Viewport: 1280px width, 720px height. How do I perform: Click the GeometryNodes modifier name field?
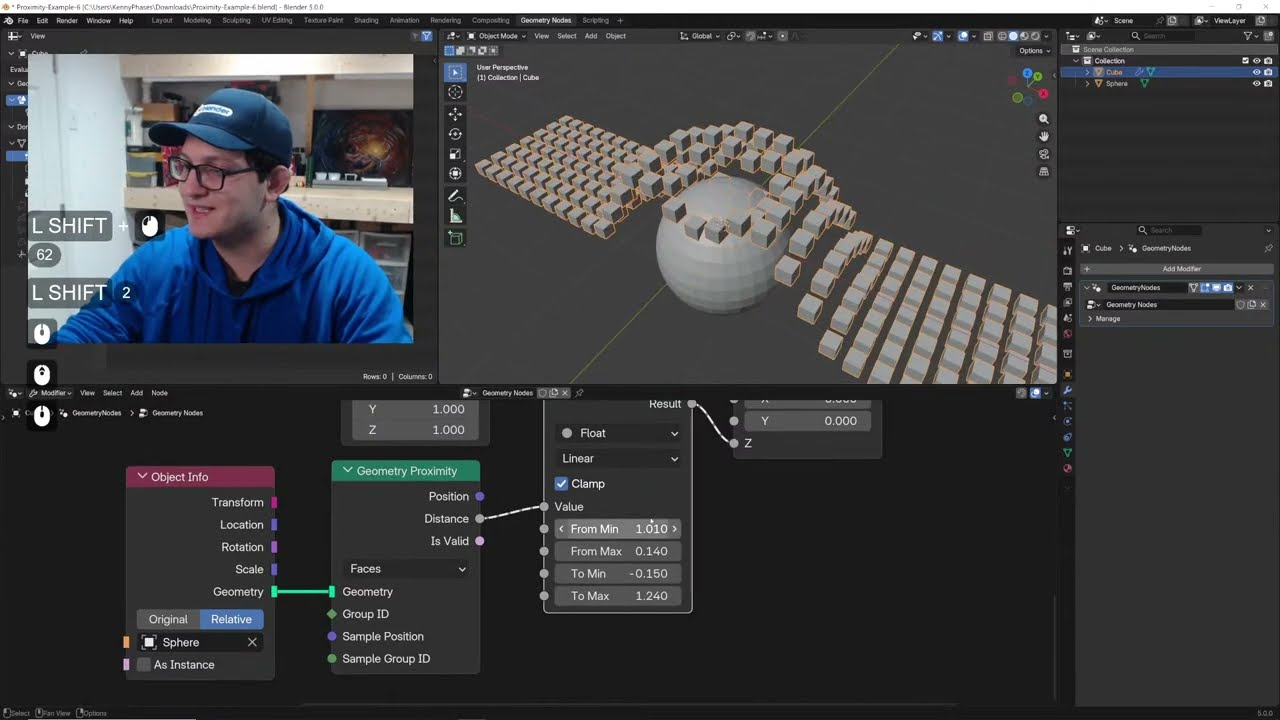pyautogui.click(x=1147, y=288)
